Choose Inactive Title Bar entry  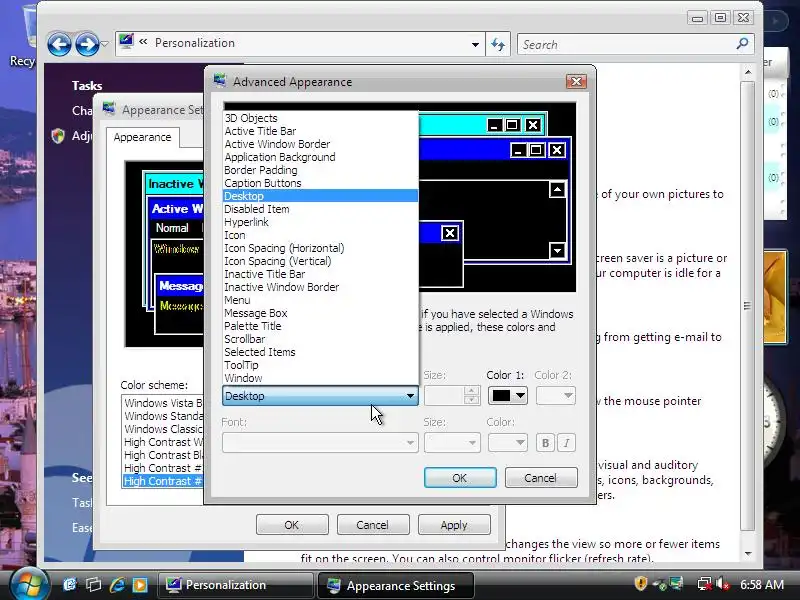[x=320, y=274]
